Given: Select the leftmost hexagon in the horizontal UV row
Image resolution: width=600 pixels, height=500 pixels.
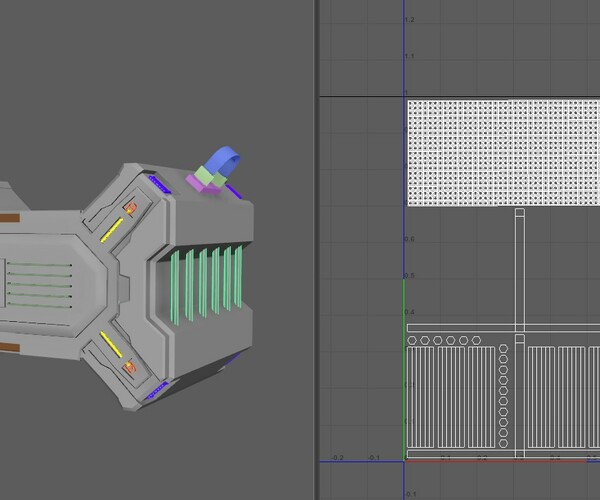Looking at the screenshot, I should [x=412, y=340].
